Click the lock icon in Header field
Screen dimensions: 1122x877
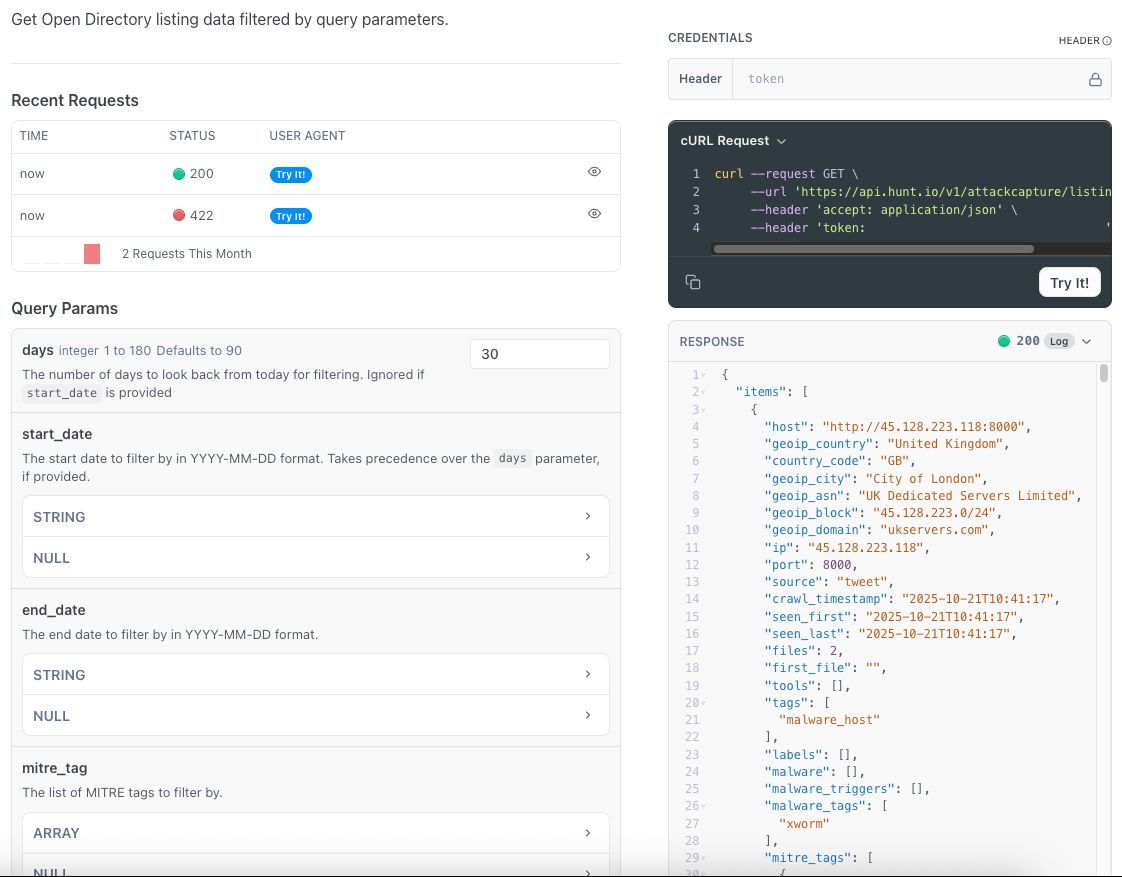click(x=1095, y=79)
